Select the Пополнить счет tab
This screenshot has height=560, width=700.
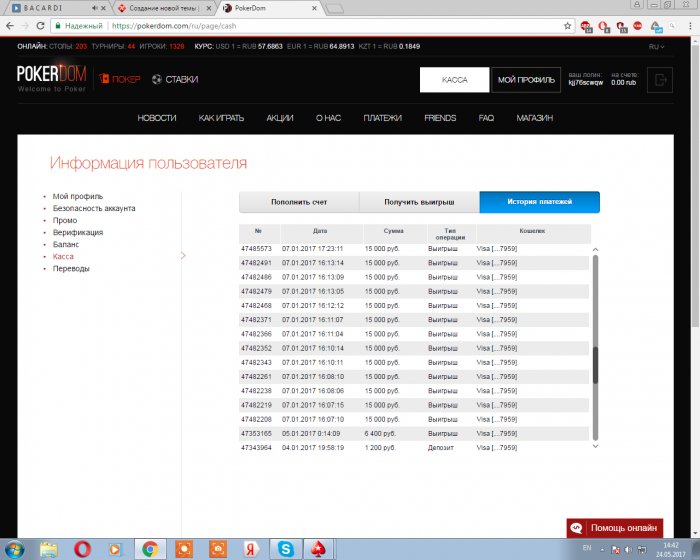click(298, 202)
